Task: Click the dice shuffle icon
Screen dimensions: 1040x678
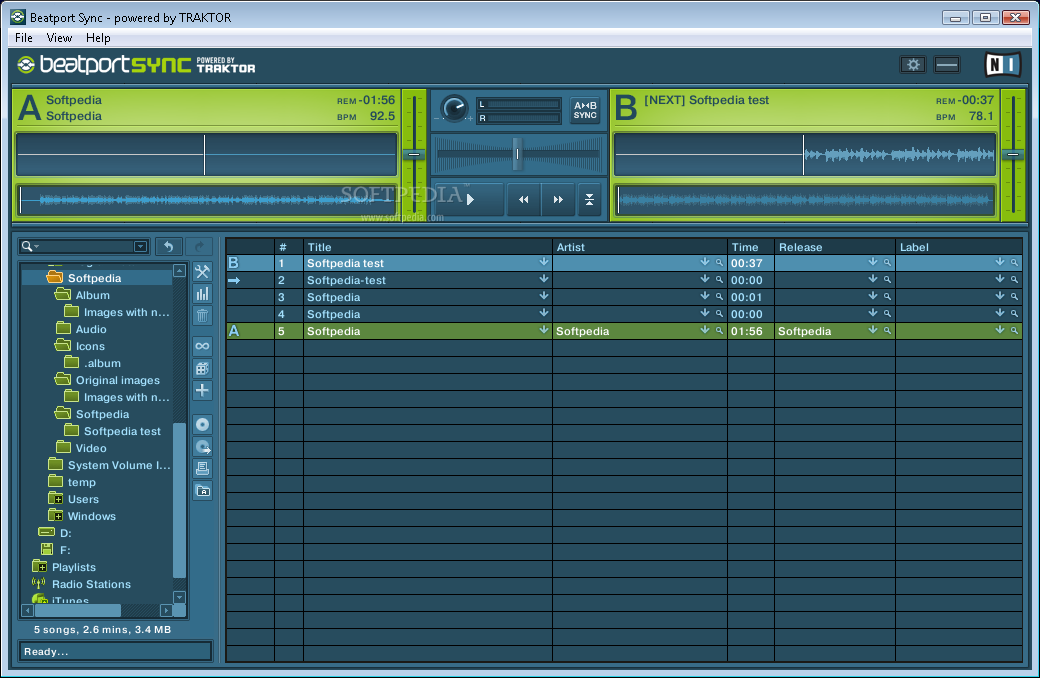Action: click(202, 368)
